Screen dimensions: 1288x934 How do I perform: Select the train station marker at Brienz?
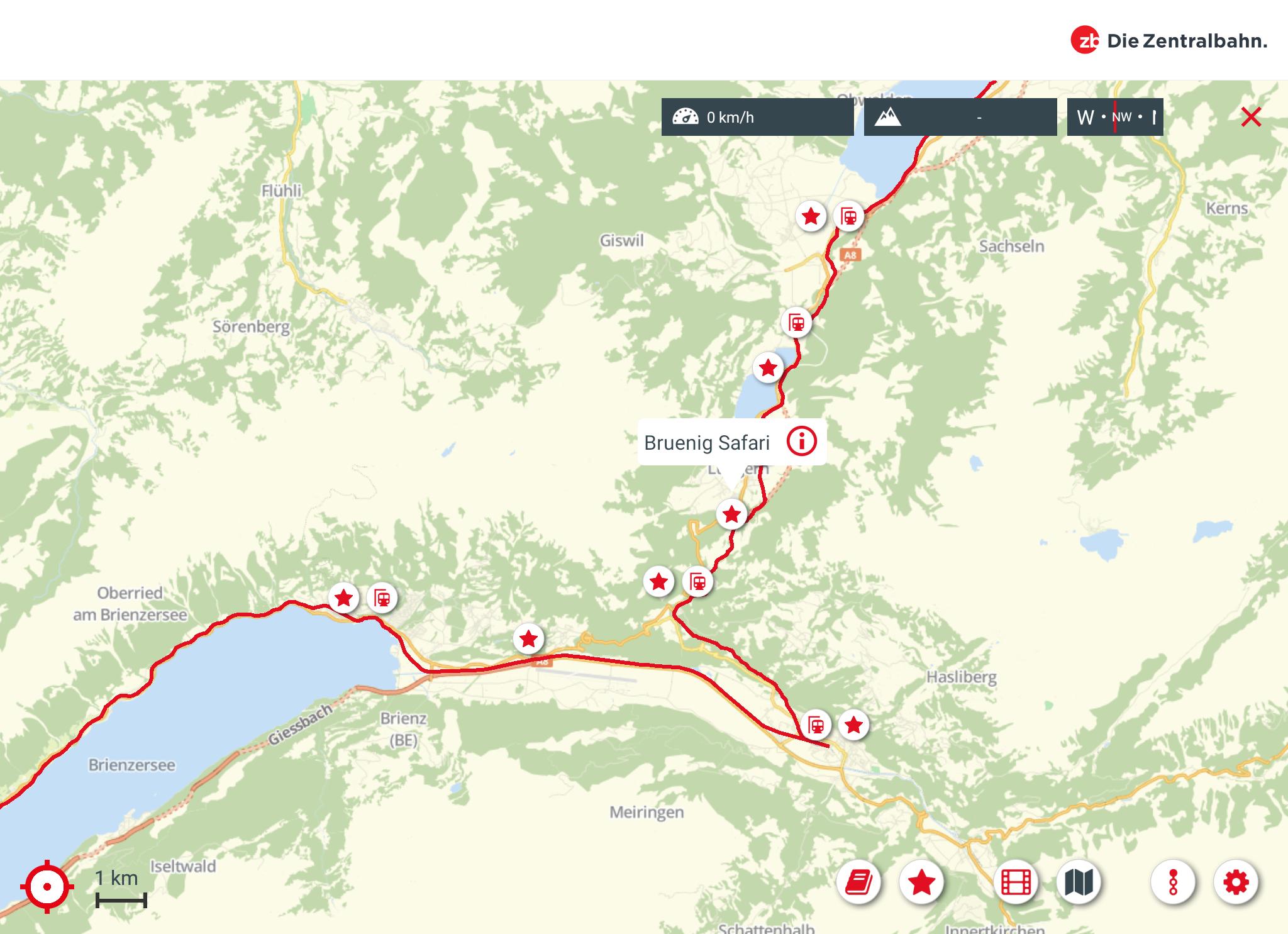382,598
